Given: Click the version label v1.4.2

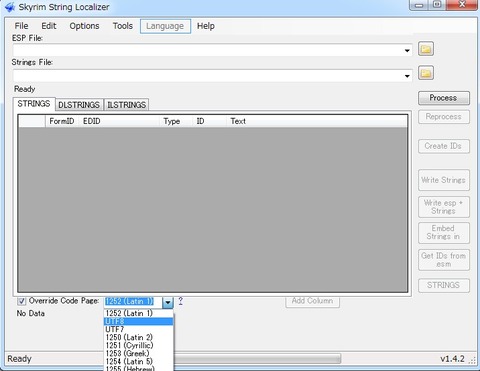Looking at the screenshot, I should tap(452, 359).
